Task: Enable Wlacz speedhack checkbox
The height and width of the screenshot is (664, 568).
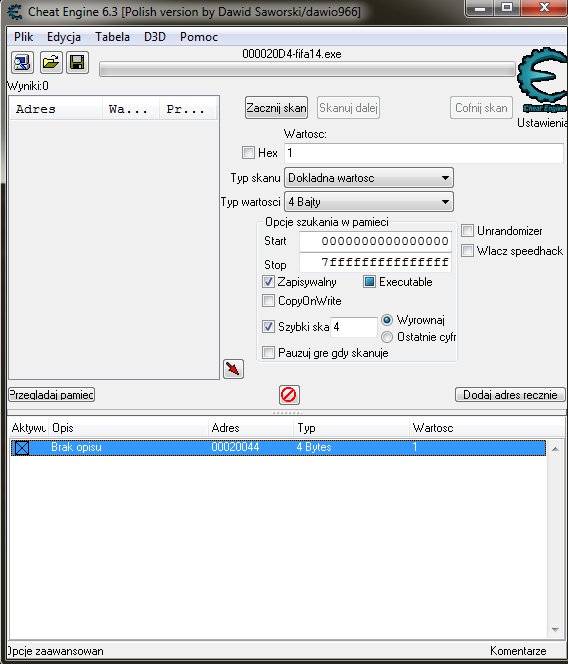Action: (467, 250)
